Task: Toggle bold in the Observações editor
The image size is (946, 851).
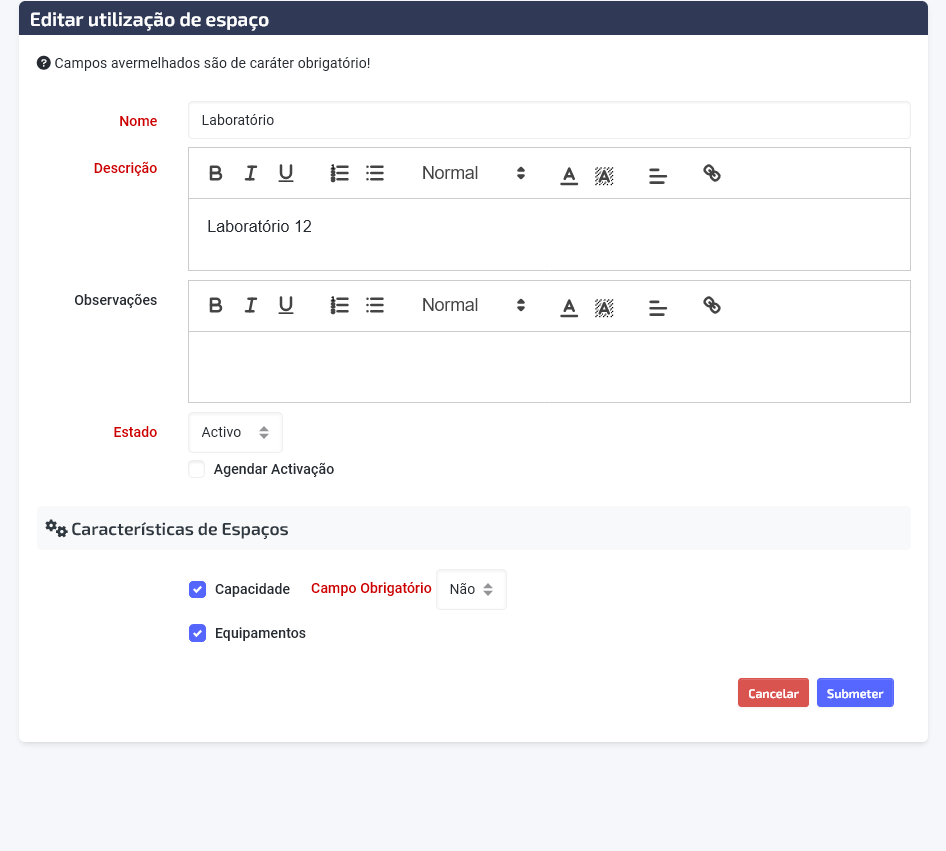Action: [215, 305]
